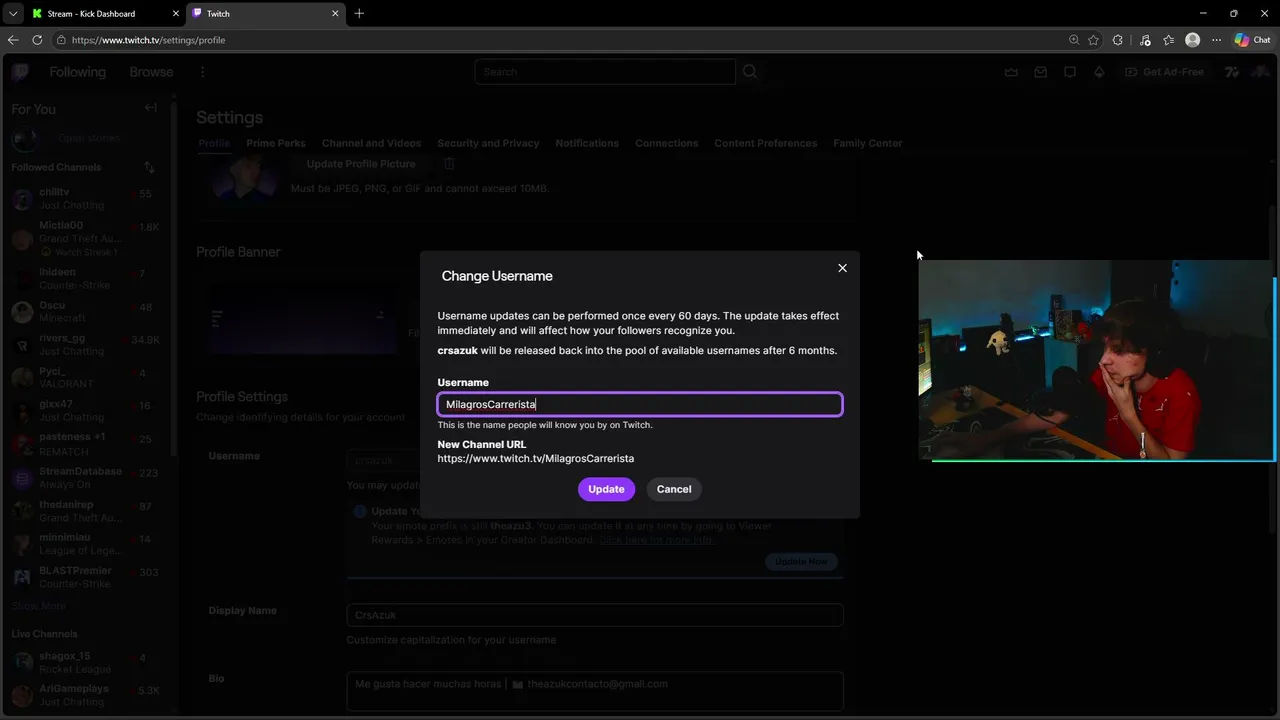Open a new browser tab
Screen dimensions: 1280x720
(359, 13)
